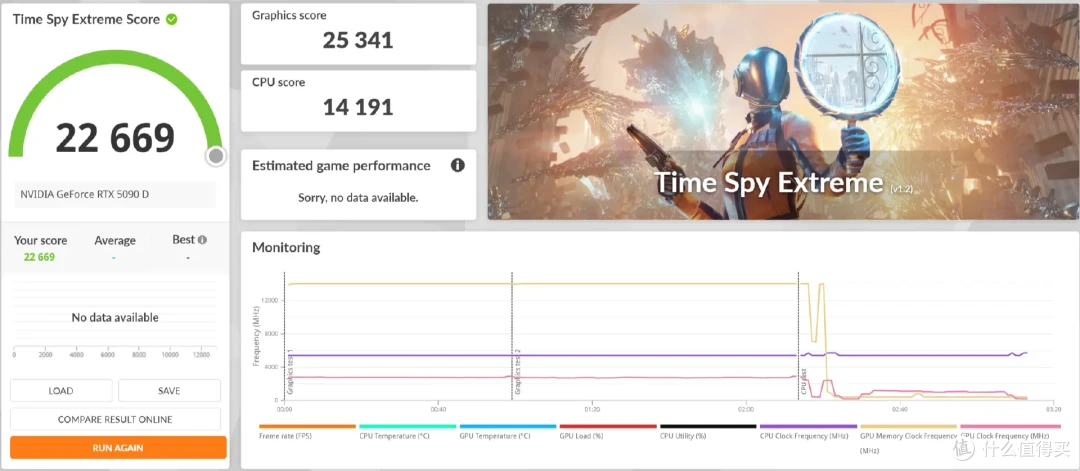Toggle the GPU Memory Clock Frequency legend

click(908, 438)
